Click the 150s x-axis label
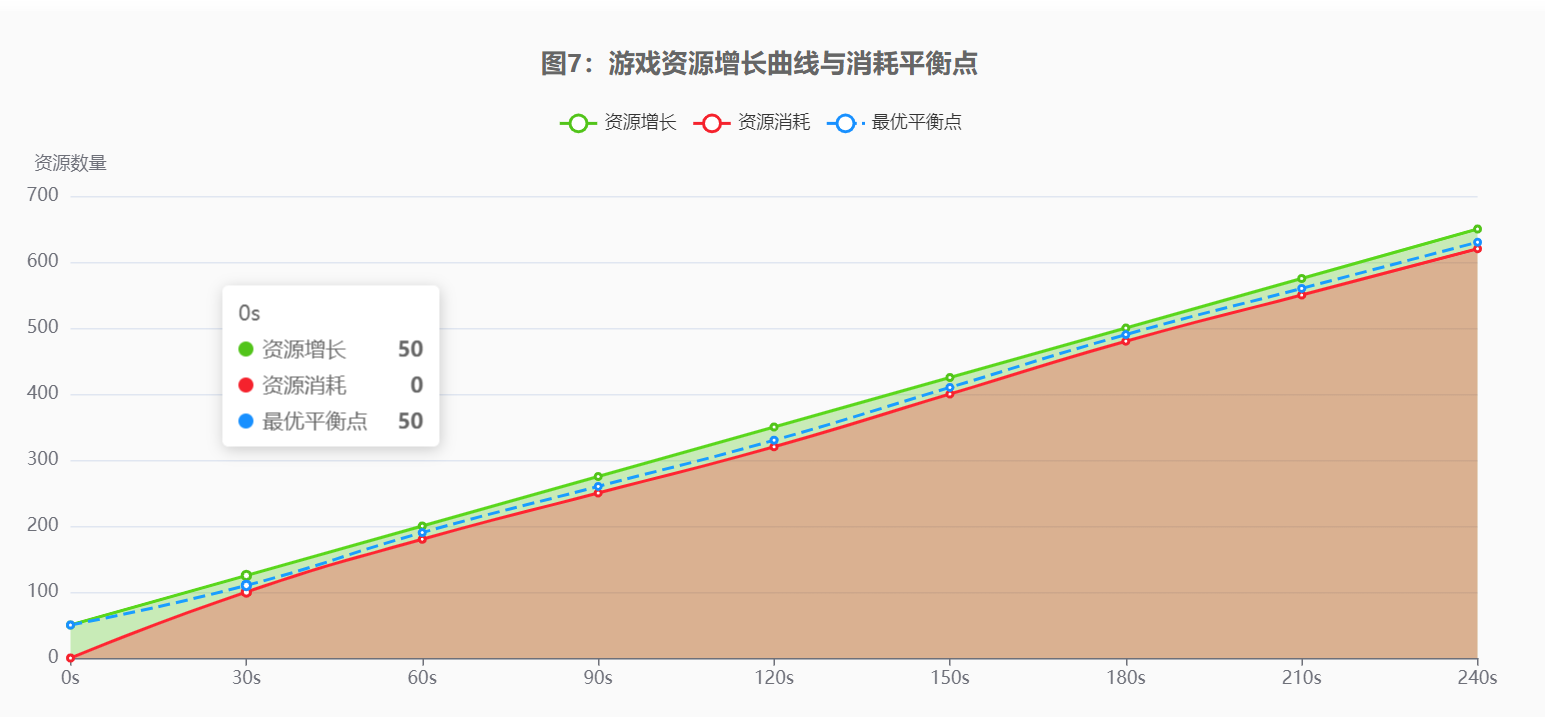This screenshot has width=1545, height=717. (950, 678)
